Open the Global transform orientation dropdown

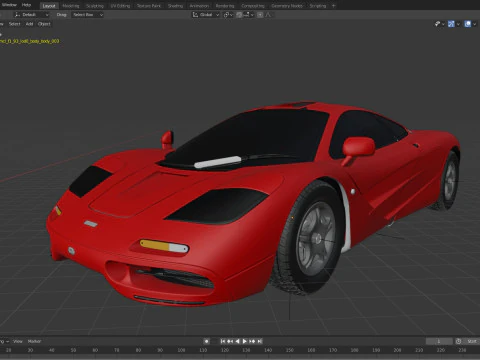(x=206, y=15)
